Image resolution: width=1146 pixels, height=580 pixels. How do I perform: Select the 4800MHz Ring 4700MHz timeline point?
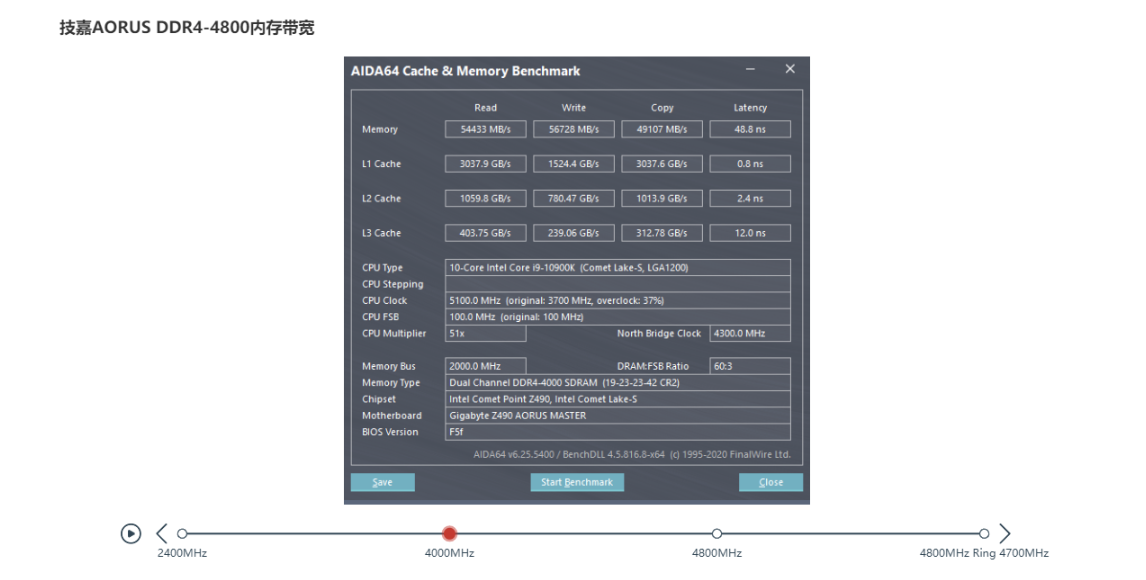[984, 534]
